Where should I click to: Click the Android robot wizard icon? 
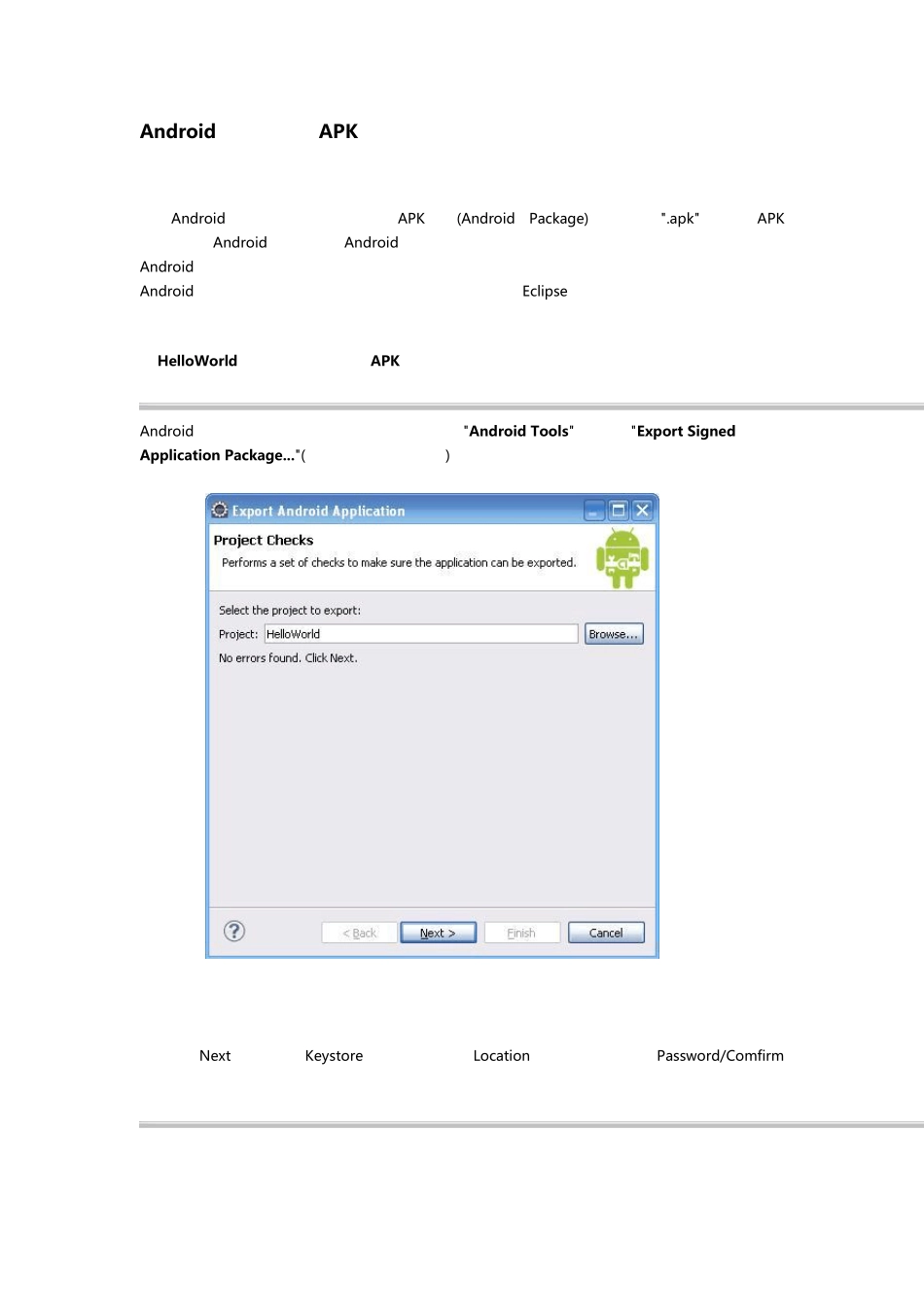pos(622,558)
